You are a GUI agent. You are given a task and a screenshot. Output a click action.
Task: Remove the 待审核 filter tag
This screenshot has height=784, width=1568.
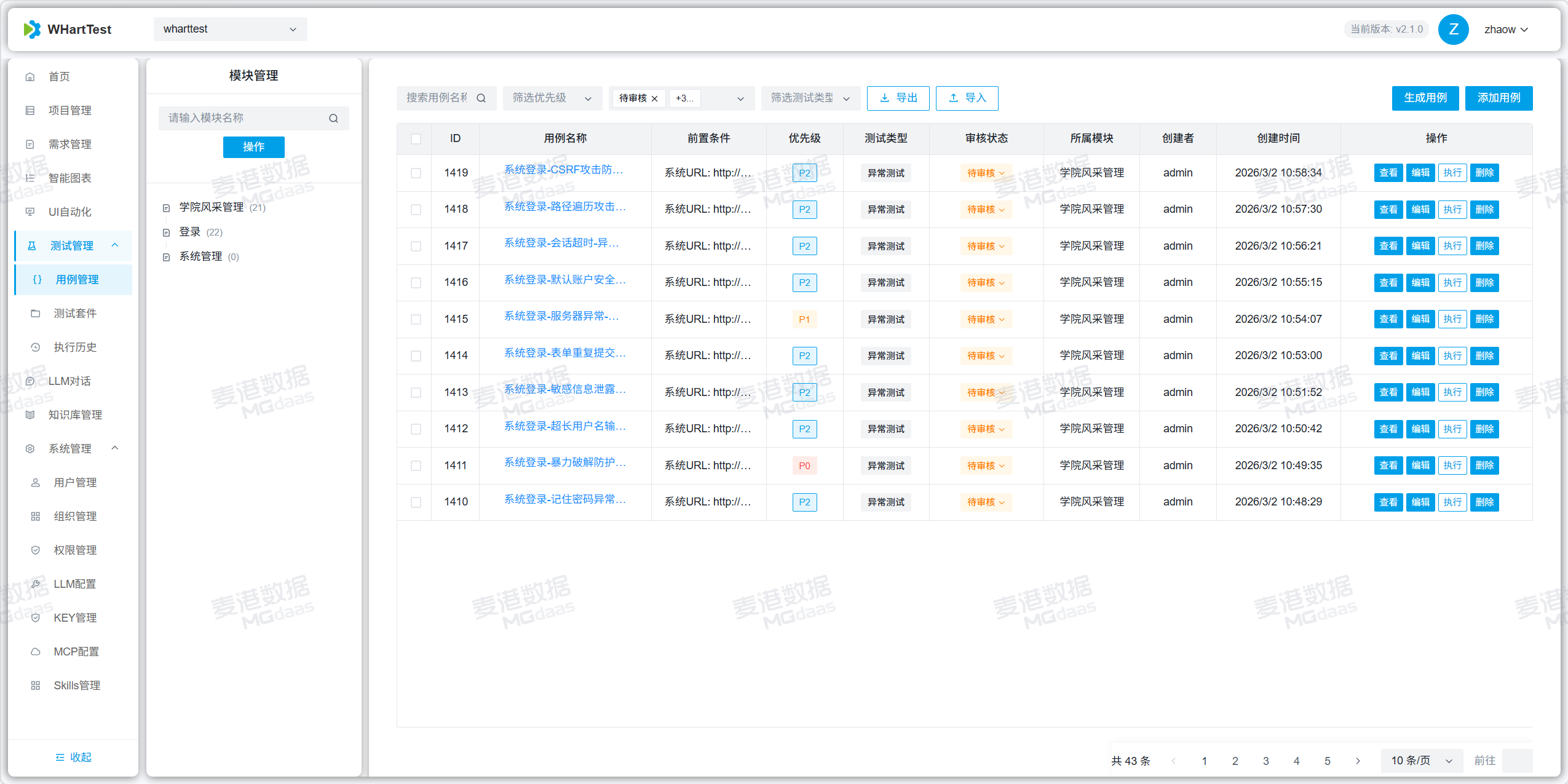pos(655,98)
